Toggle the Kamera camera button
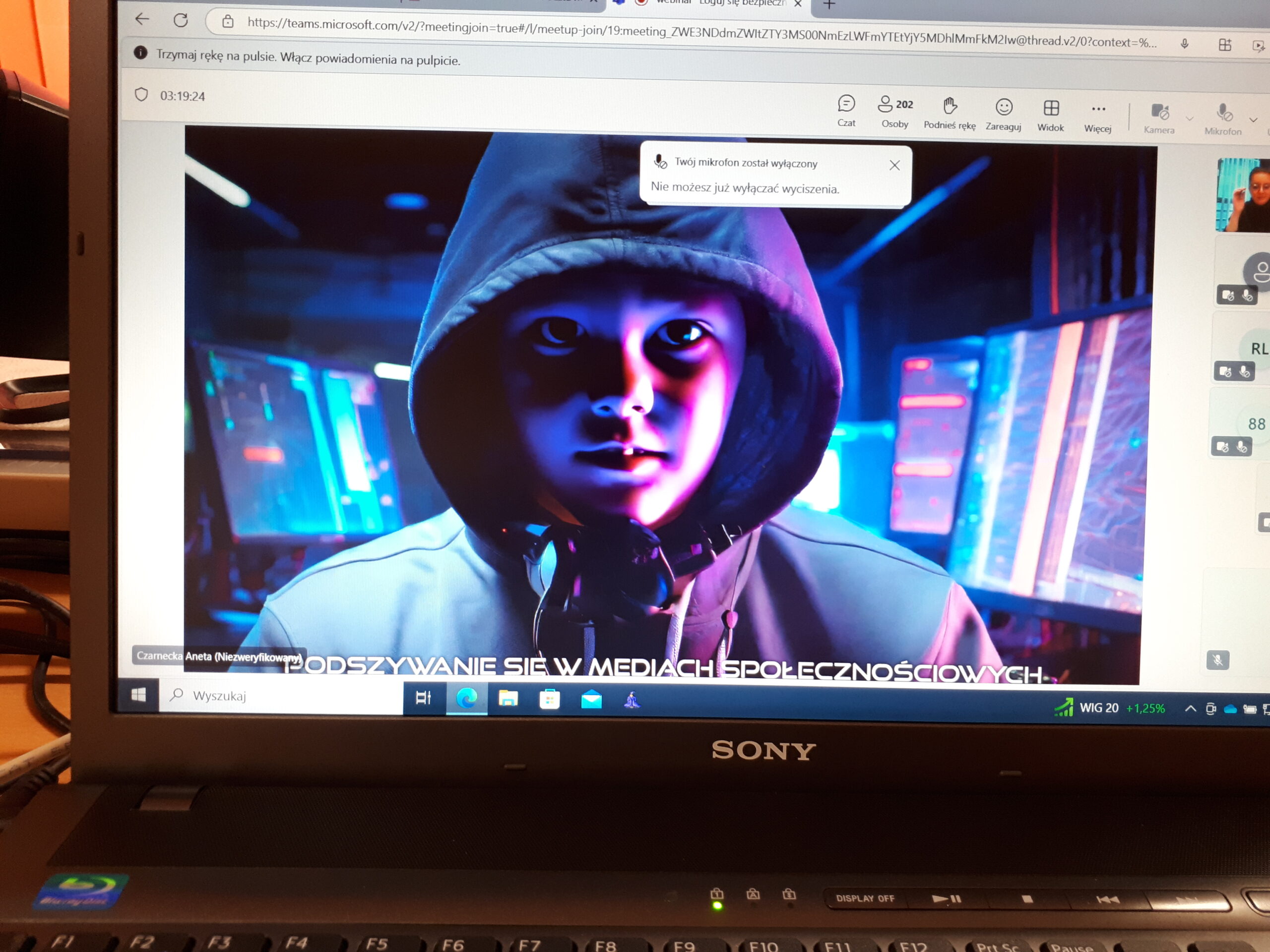1270x952 pixels. pos(1159,112)
